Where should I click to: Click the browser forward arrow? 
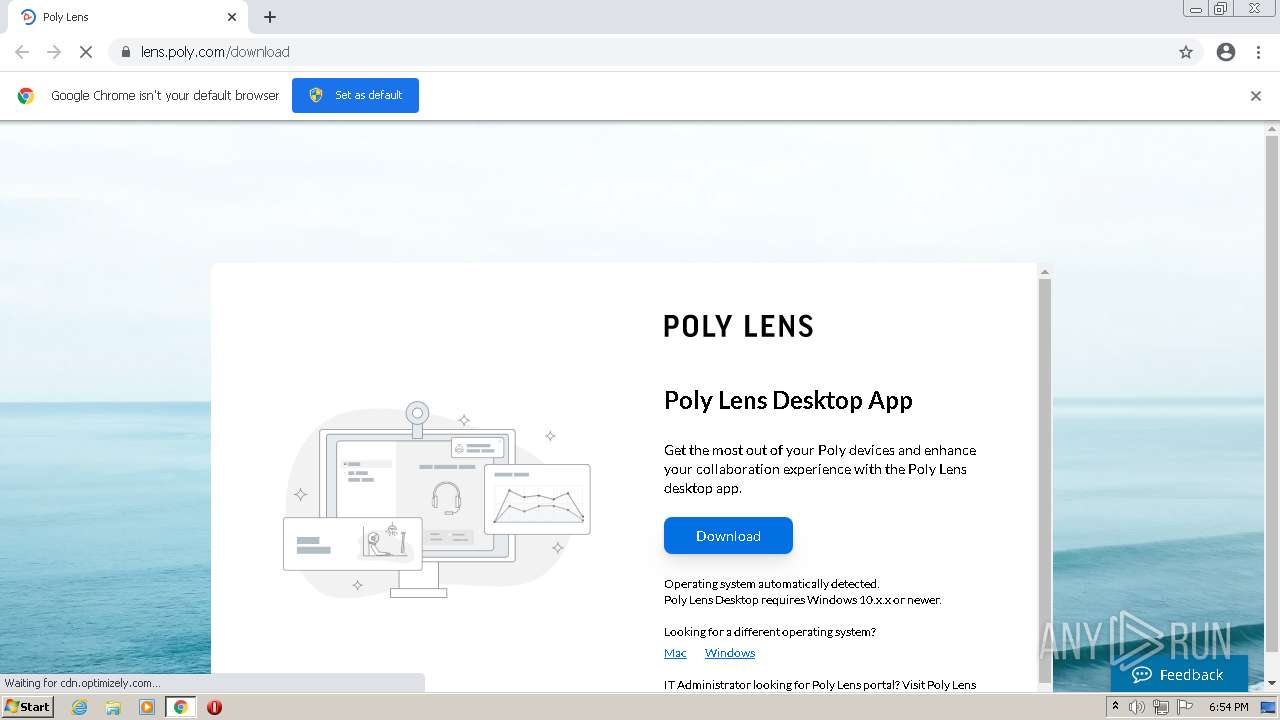coord(54,52)
